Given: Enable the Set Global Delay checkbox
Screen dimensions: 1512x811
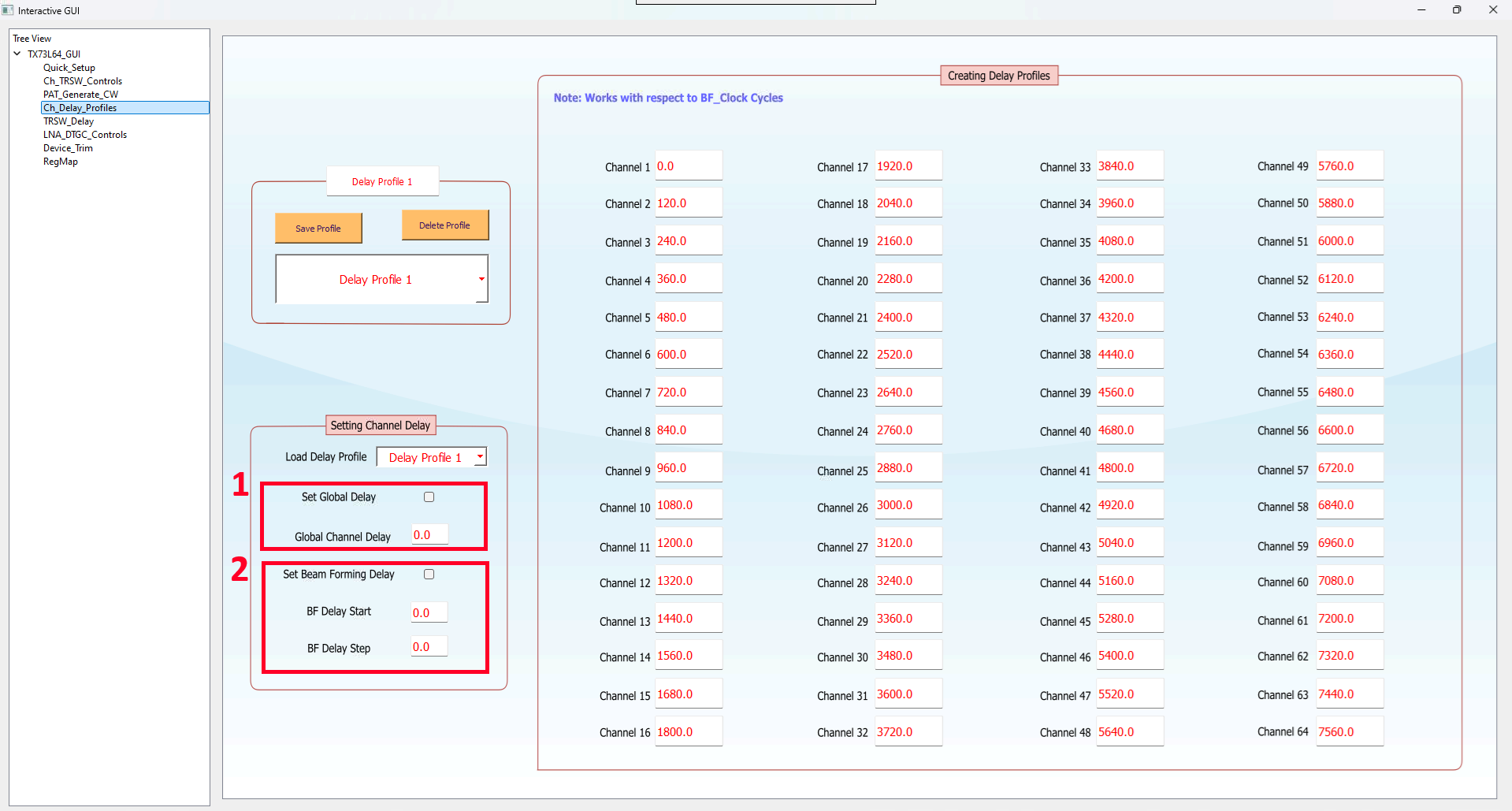Looking at the screenshot, I should tap(429, 497).
